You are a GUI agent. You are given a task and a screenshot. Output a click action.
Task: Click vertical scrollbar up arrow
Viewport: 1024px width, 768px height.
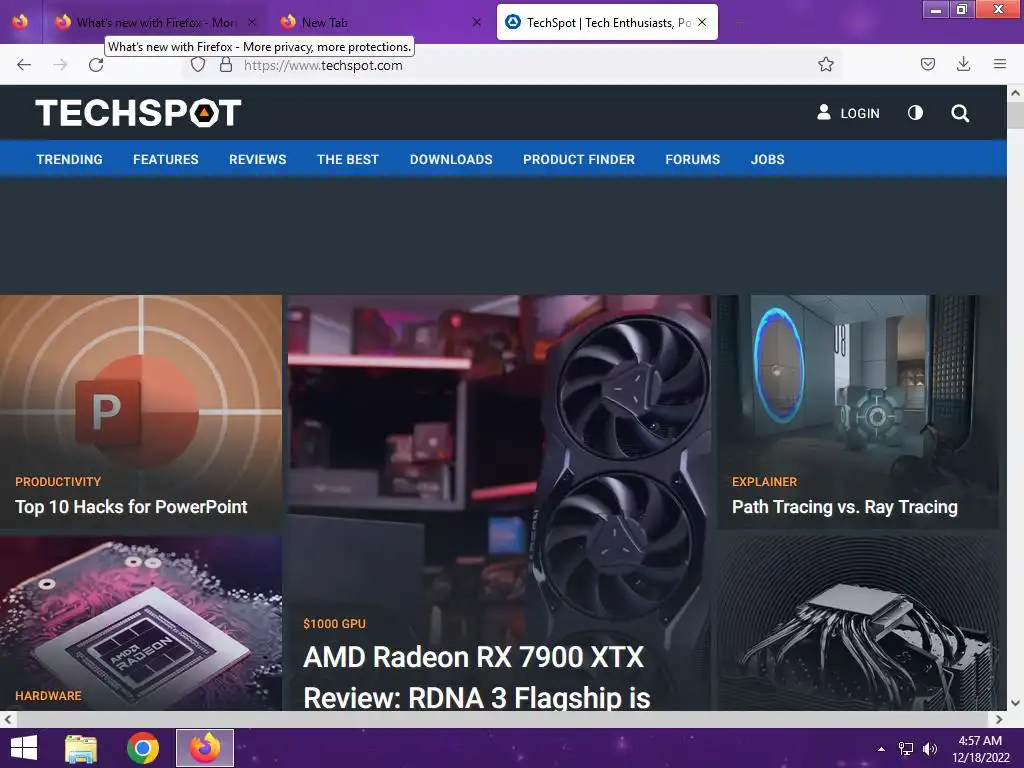(1016, 93)
